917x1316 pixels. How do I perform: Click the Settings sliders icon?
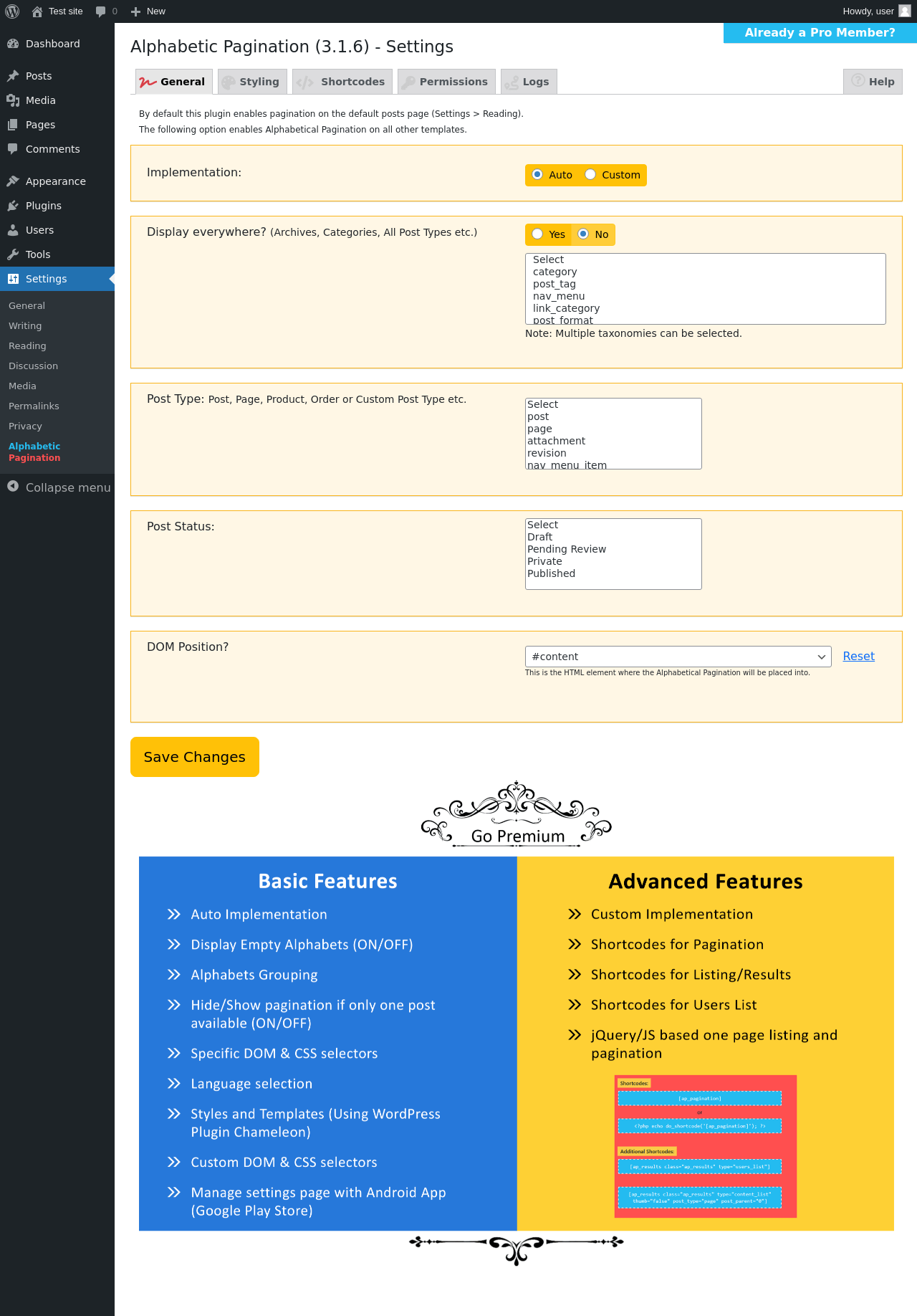click(13, 279)
